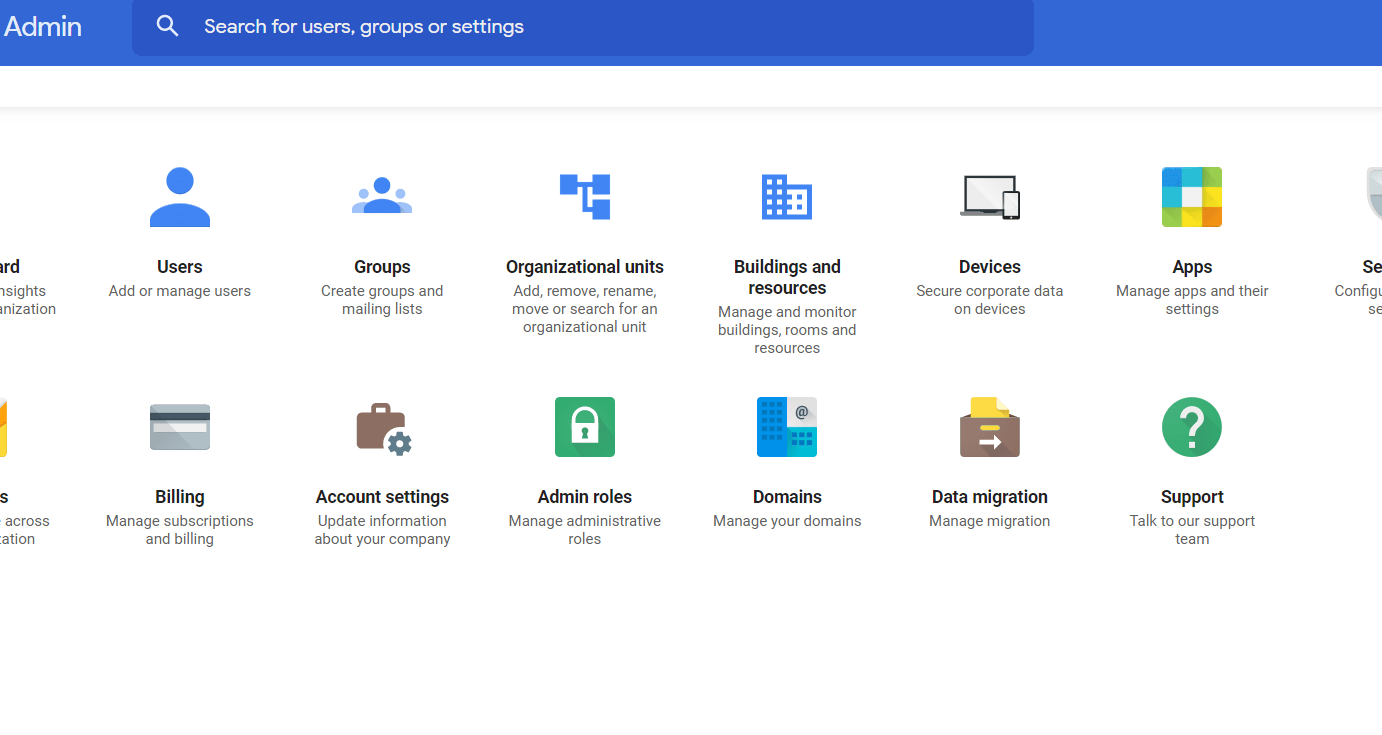The width and height of the screenshot is (1382, 735).
Task: Click 'Talk to our support team' text
Action: [x=1192, y=530]
